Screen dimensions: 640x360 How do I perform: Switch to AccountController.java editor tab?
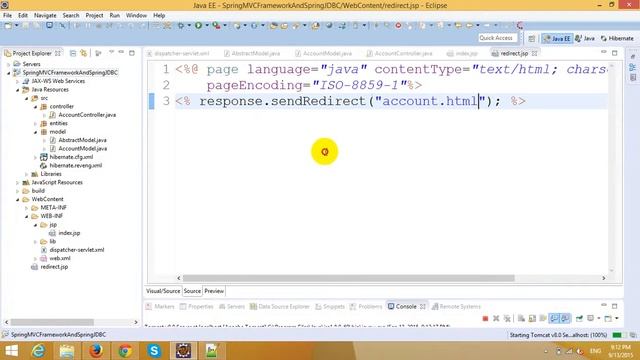tap(400, 53)
